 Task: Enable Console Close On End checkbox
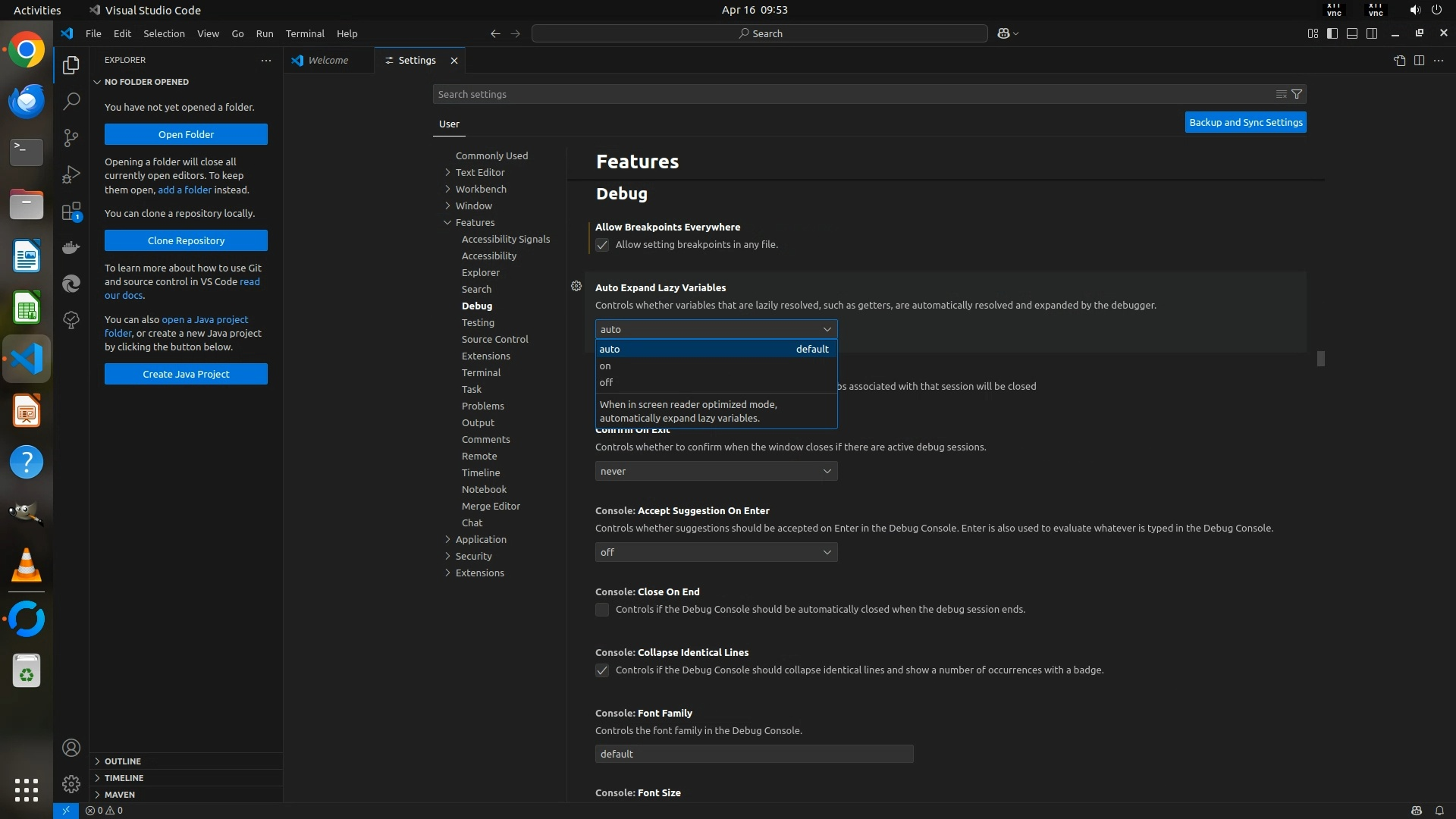click(x=602, y=610)
